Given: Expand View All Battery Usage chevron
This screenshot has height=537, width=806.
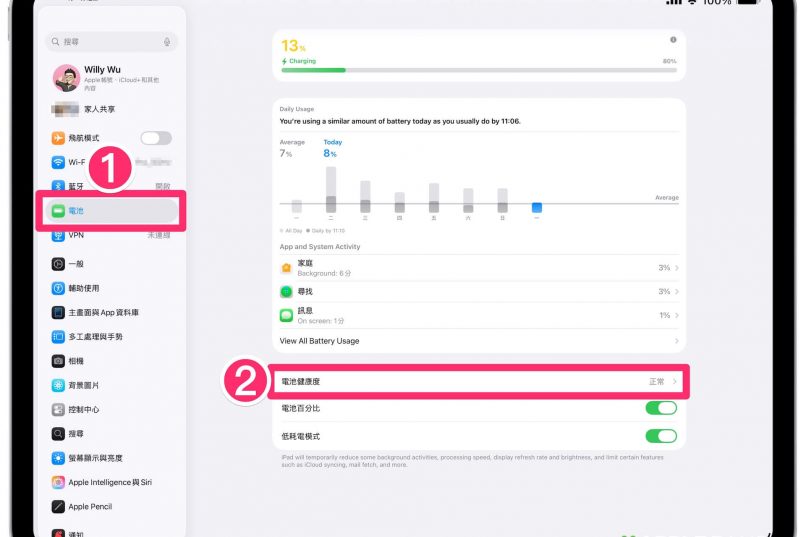Looking at the screenshot, I should click(x=677, y=341).
